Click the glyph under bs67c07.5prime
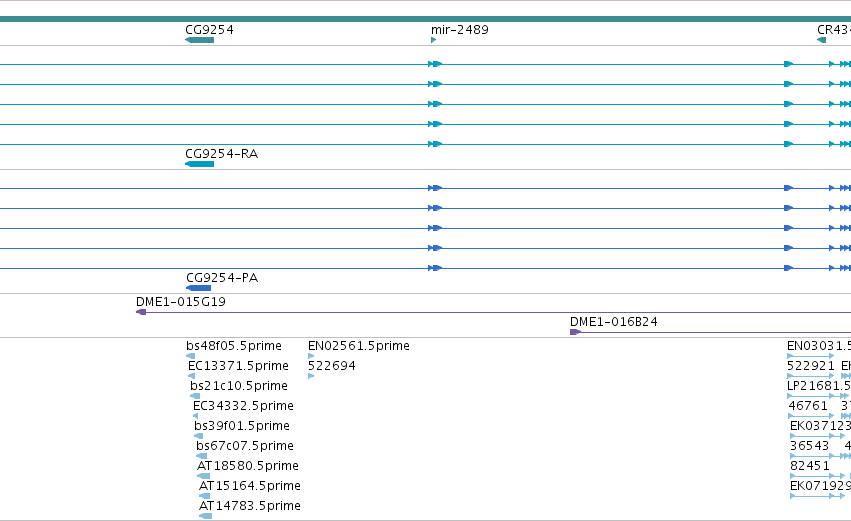 (201, 456)
